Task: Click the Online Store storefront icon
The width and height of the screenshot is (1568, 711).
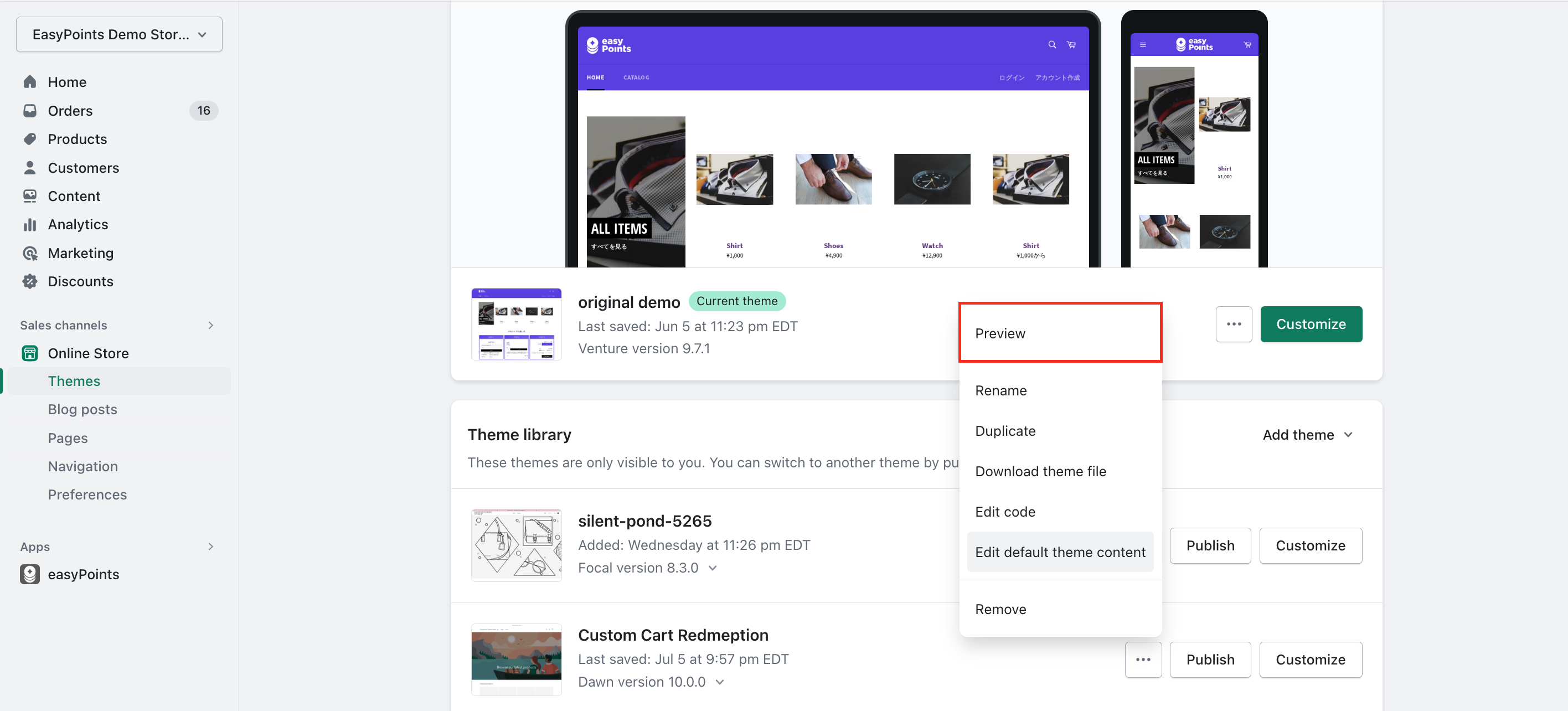Action: pos(30,353)
